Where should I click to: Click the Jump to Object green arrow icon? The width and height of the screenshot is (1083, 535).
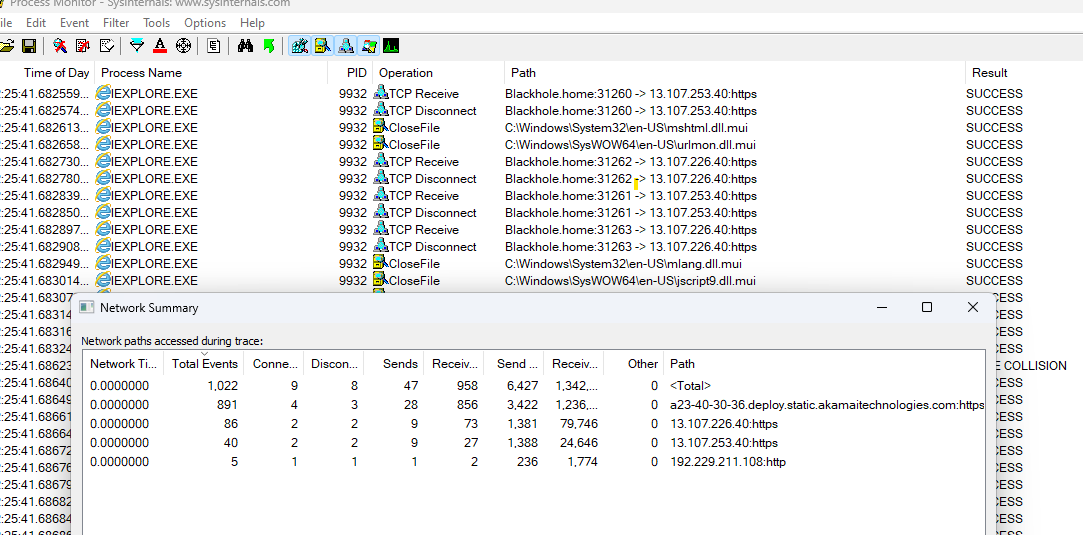pos(269,46)
